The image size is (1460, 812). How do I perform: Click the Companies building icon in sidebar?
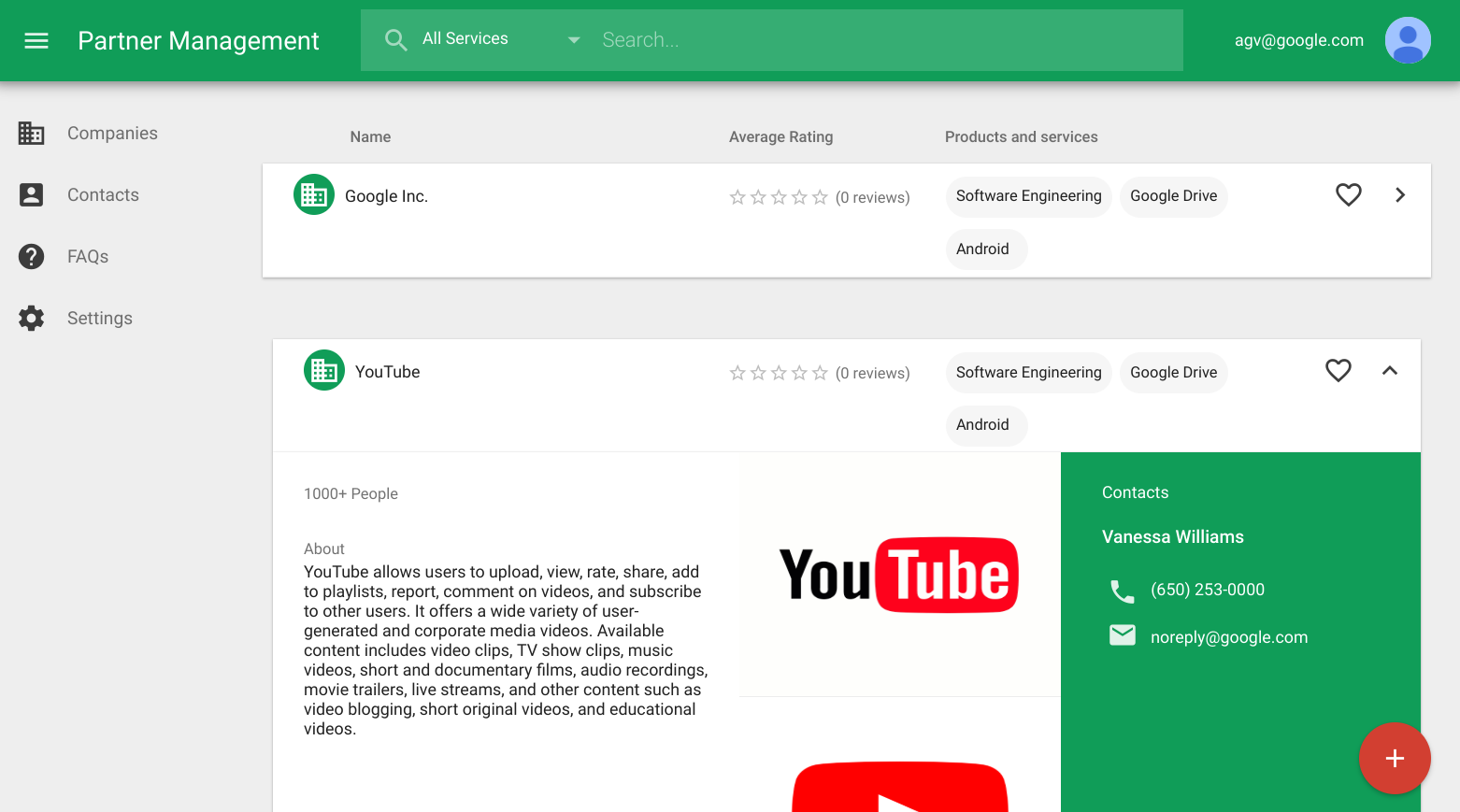32,134
